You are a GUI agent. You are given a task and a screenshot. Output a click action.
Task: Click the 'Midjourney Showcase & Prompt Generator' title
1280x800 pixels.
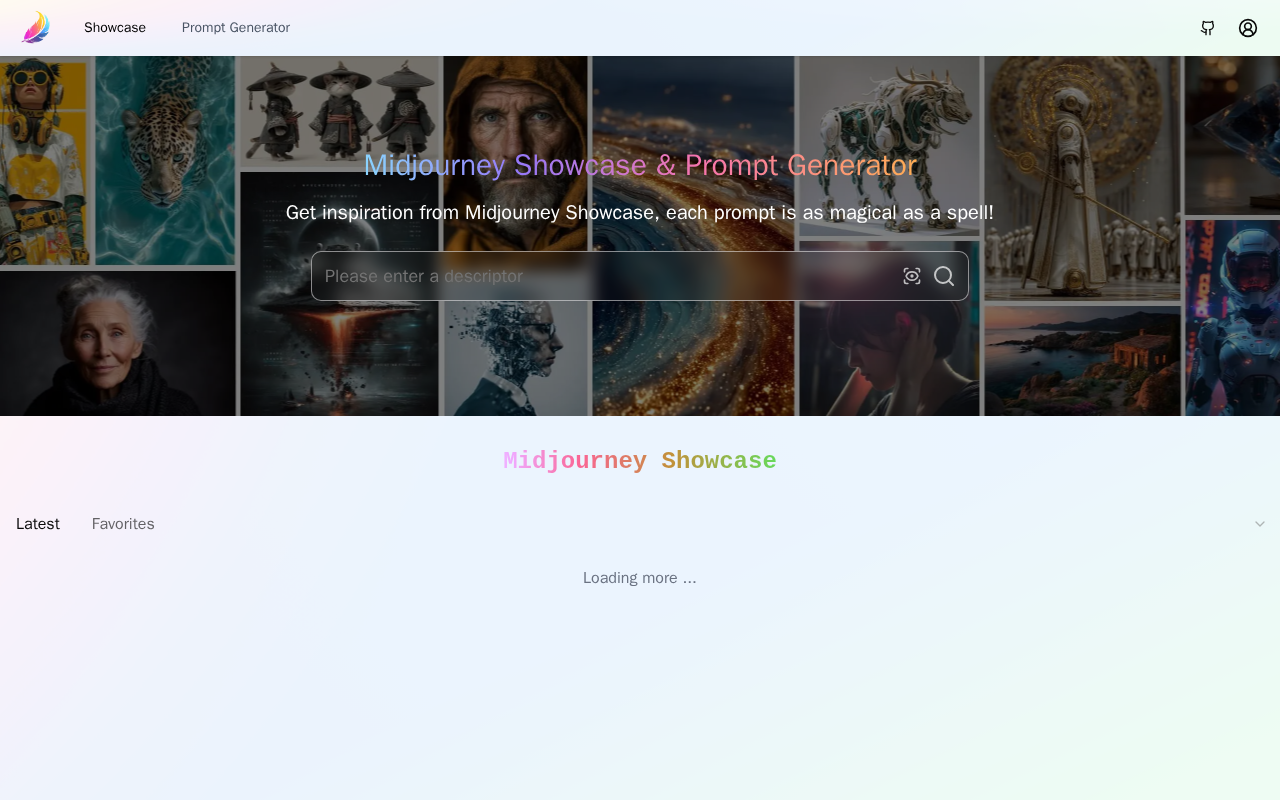(640, 165)
